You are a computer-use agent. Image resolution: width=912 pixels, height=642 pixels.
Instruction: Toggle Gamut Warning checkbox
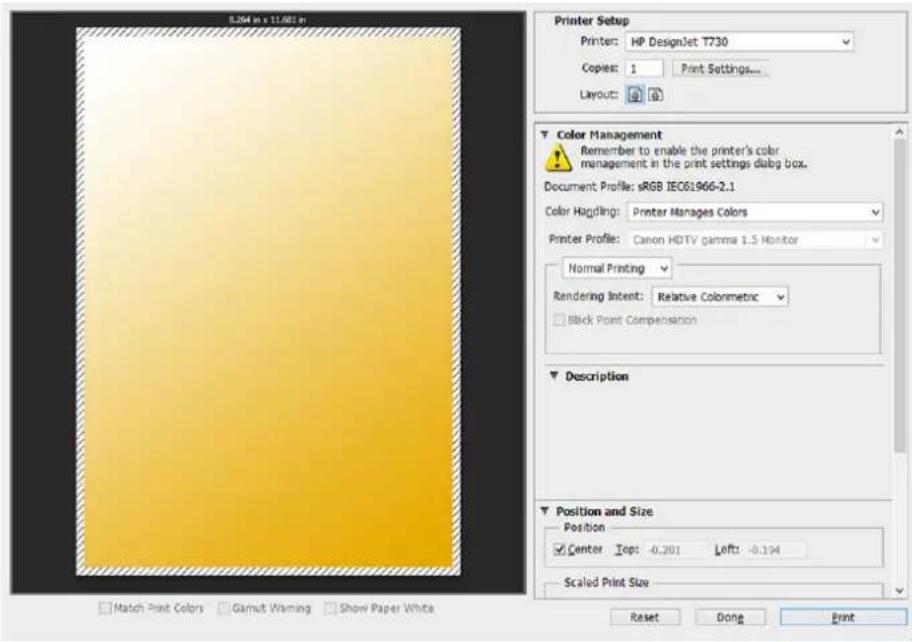[x=224, y=608]
